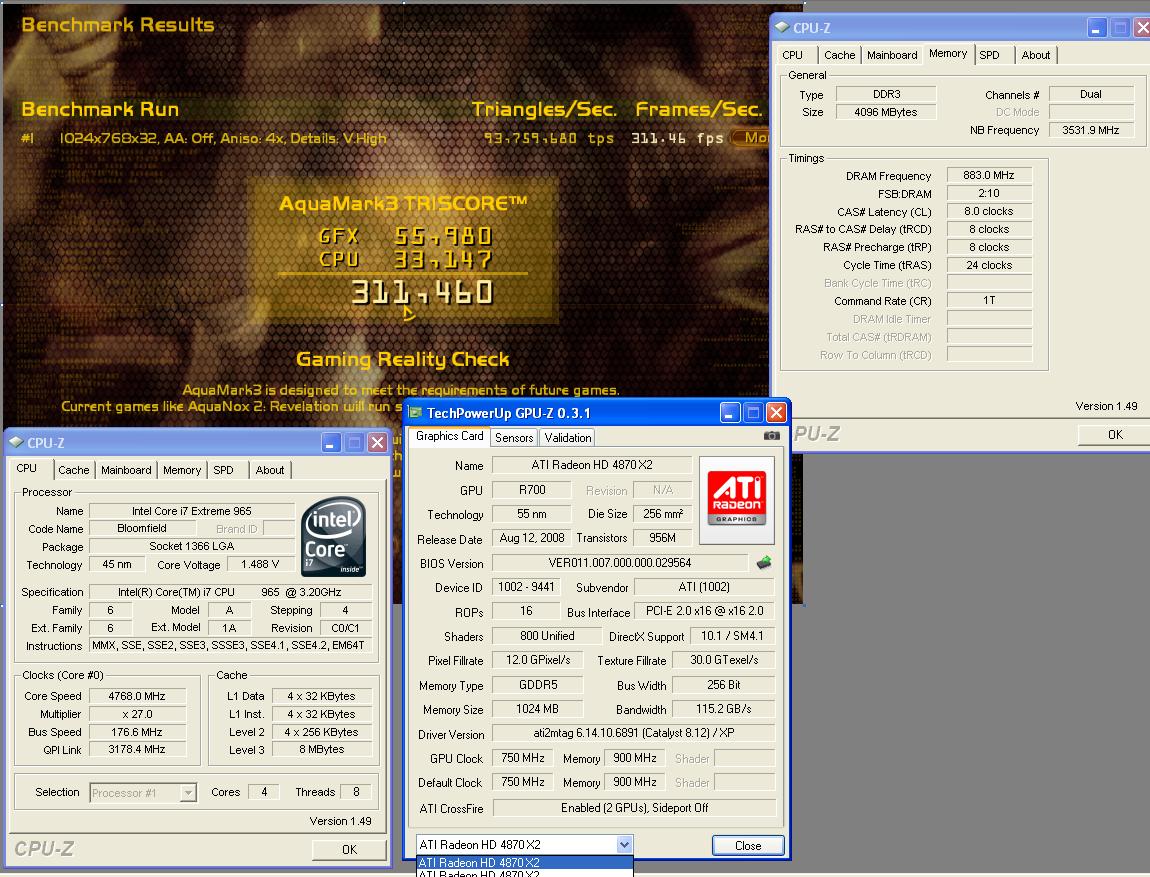Minimize the GPU-Z window
Screen dimensions: 1150x877
point(729,413)
